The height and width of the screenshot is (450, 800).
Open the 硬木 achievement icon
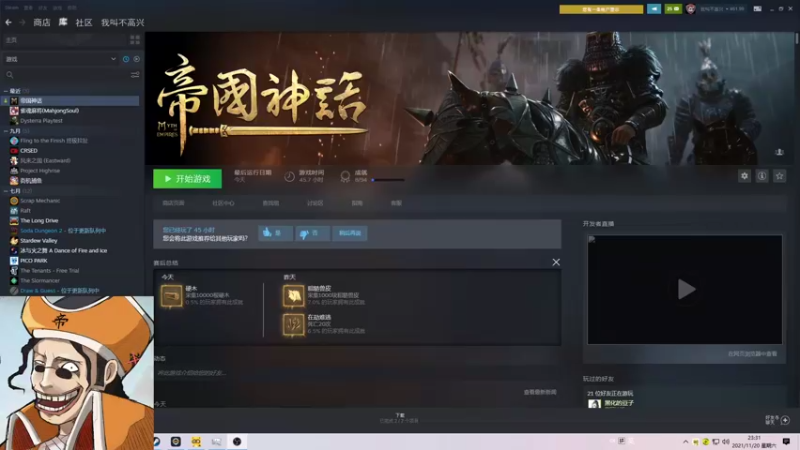click(171, 296)
